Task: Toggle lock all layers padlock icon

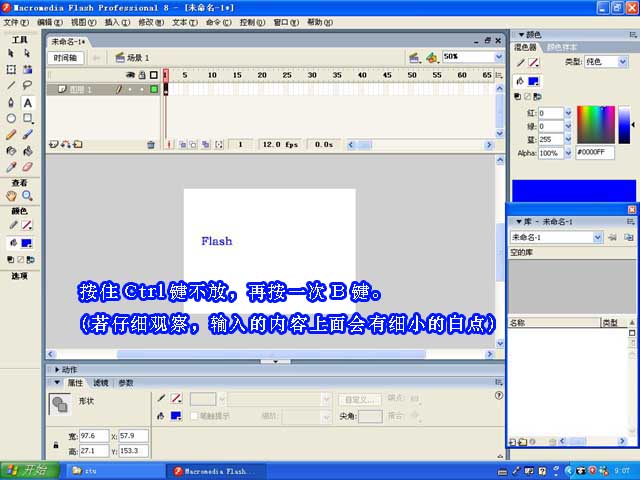Action: [141, 75]
